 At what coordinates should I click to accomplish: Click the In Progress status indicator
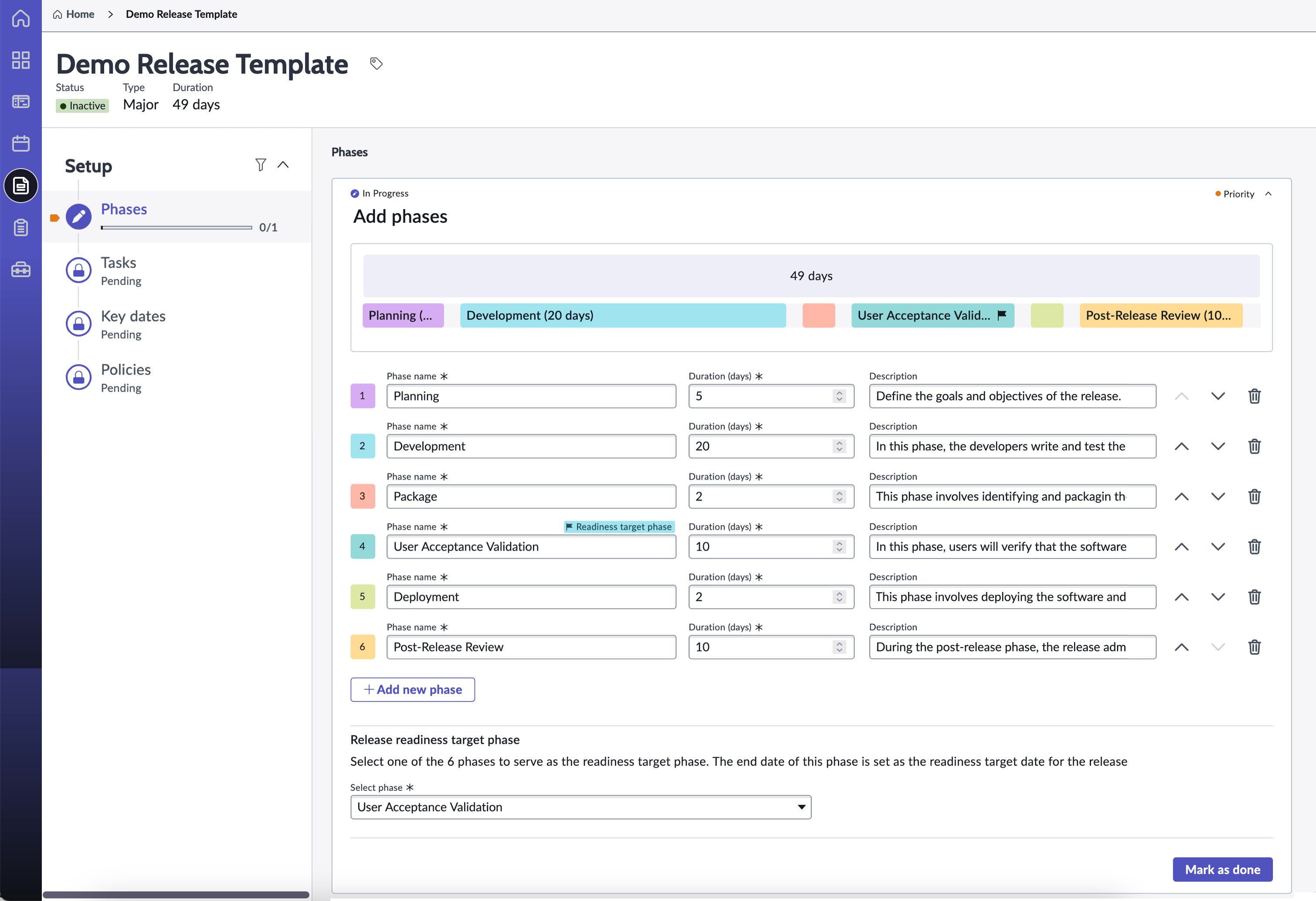(379, 193)
